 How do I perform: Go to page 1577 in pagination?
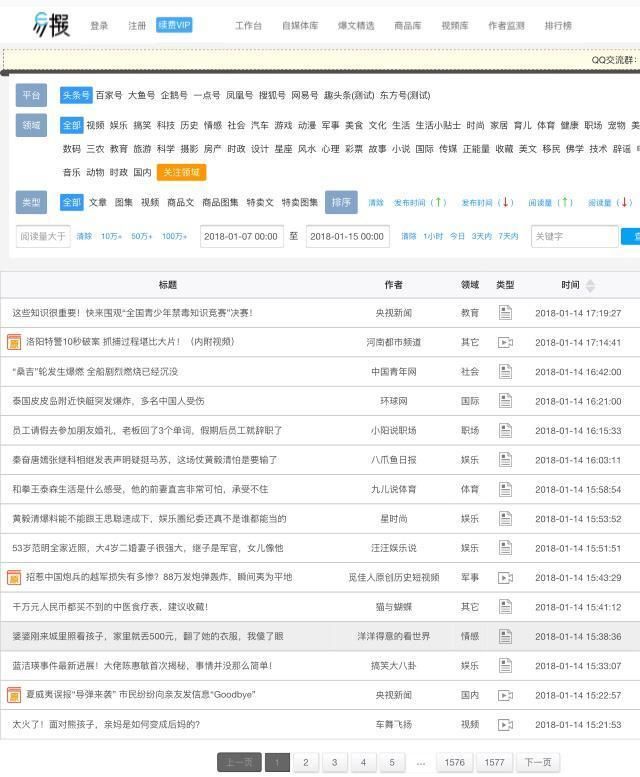pos(494,762)
